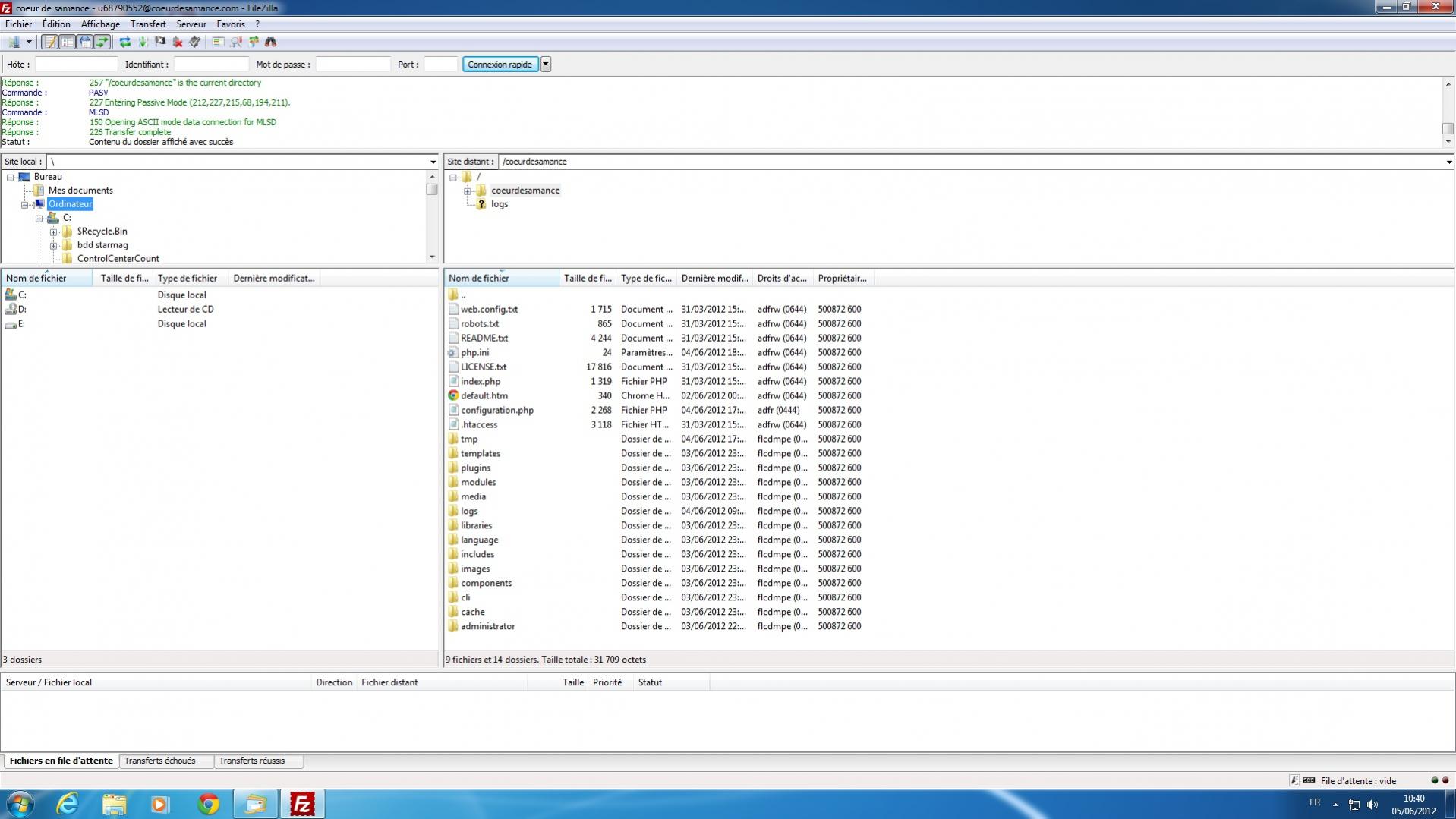Open Site distant path dropdown
Screen dimensions: 1456x819
(x=1448, y=162)
